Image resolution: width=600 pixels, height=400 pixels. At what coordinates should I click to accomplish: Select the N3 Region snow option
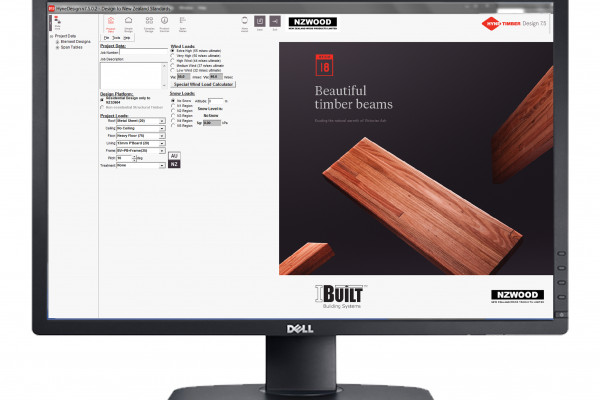point(173,116)
